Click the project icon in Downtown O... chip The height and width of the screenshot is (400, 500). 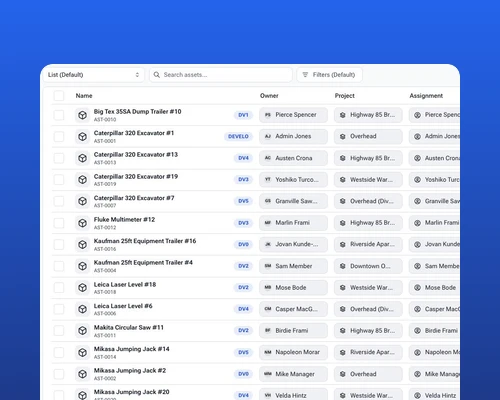pos(342,266)
